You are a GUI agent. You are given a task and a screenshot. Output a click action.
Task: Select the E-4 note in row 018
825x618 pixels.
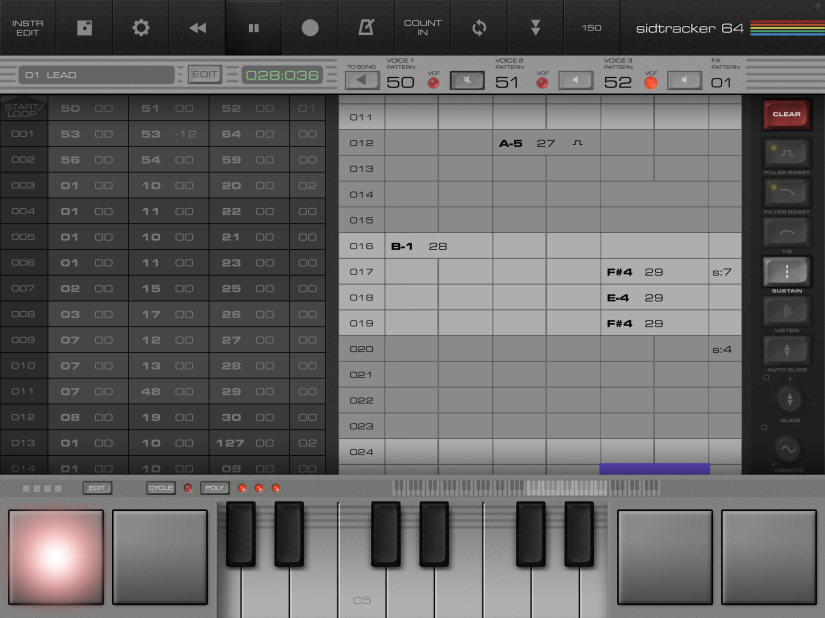(618, 298)
